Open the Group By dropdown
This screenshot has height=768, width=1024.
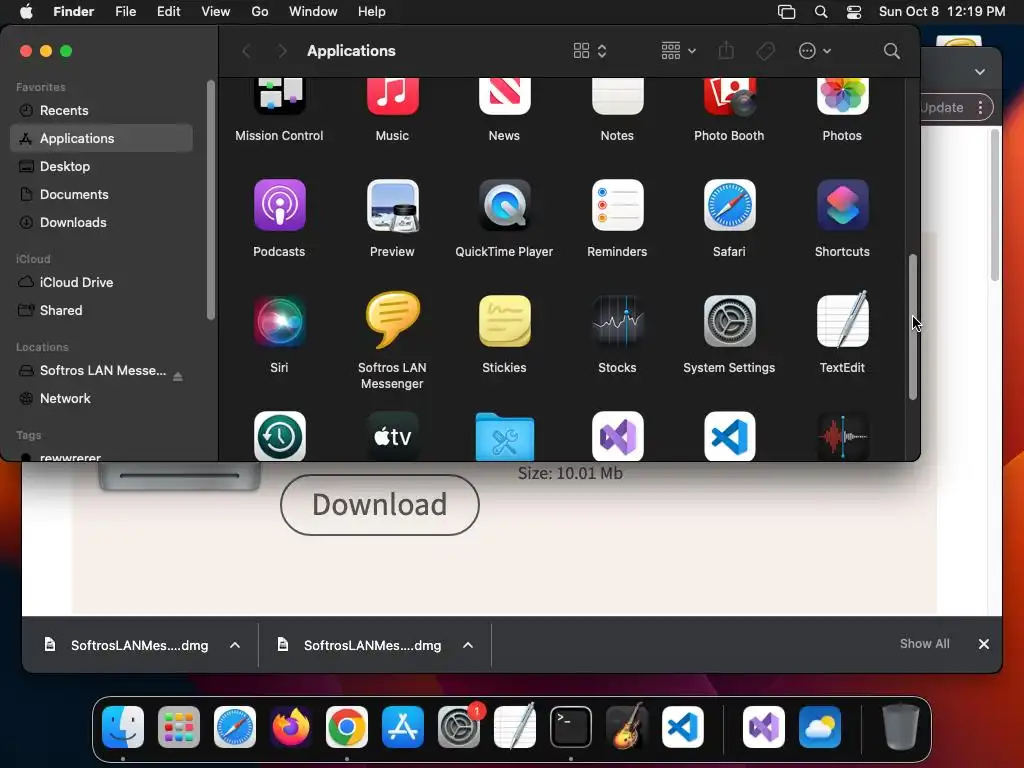(678, 51)
